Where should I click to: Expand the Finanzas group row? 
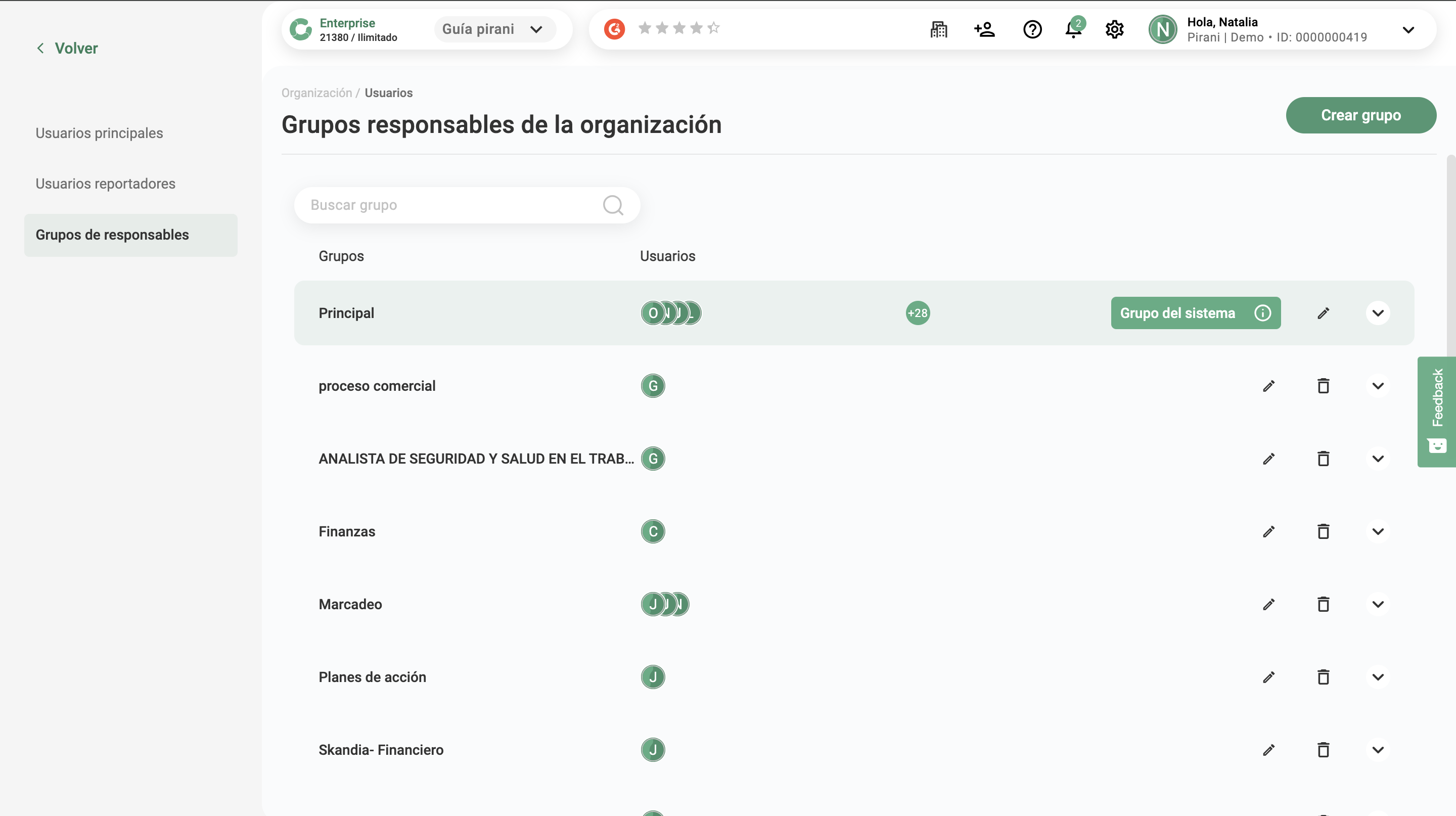point(1378,531)
